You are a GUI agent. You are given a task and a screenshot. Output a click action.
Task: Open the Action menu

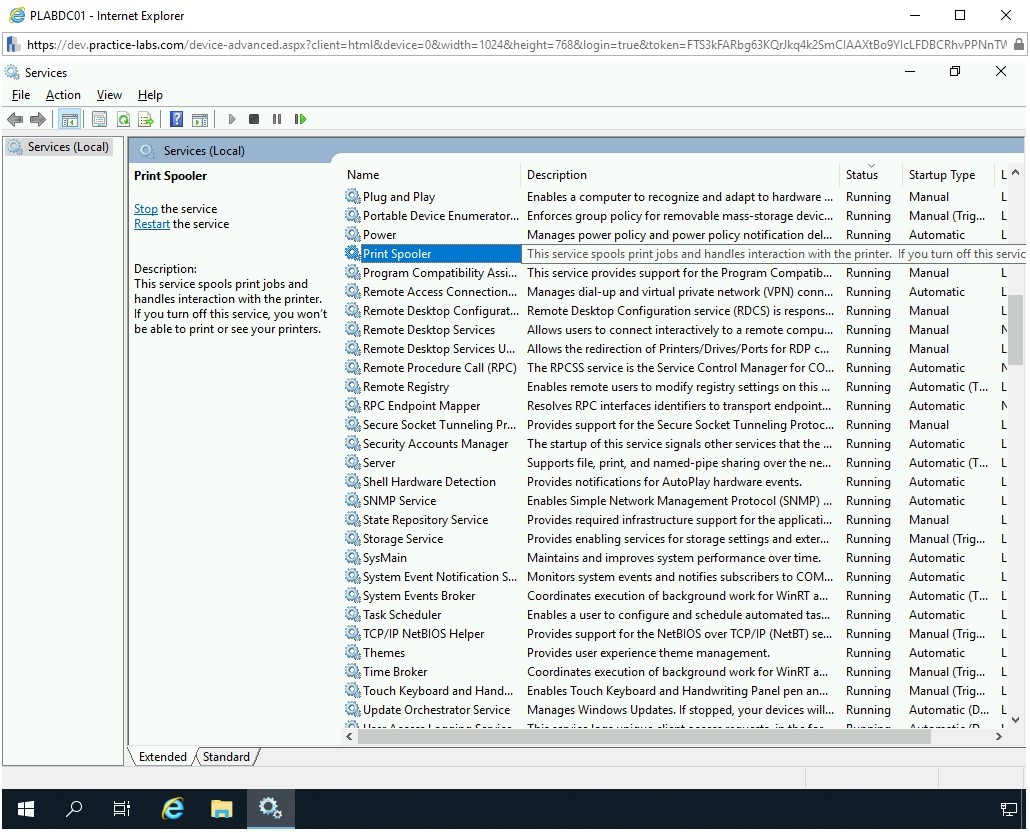(63, 95)
